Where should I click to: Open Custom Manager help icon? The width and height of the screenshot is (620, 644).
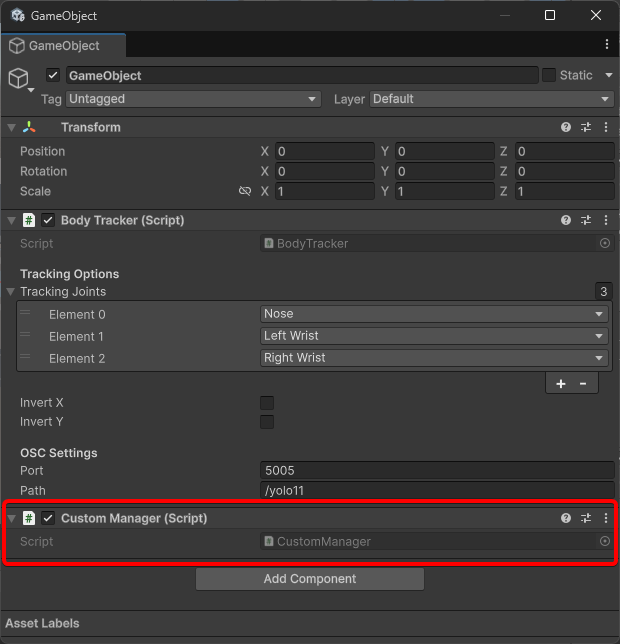click(x=566, y=518)
